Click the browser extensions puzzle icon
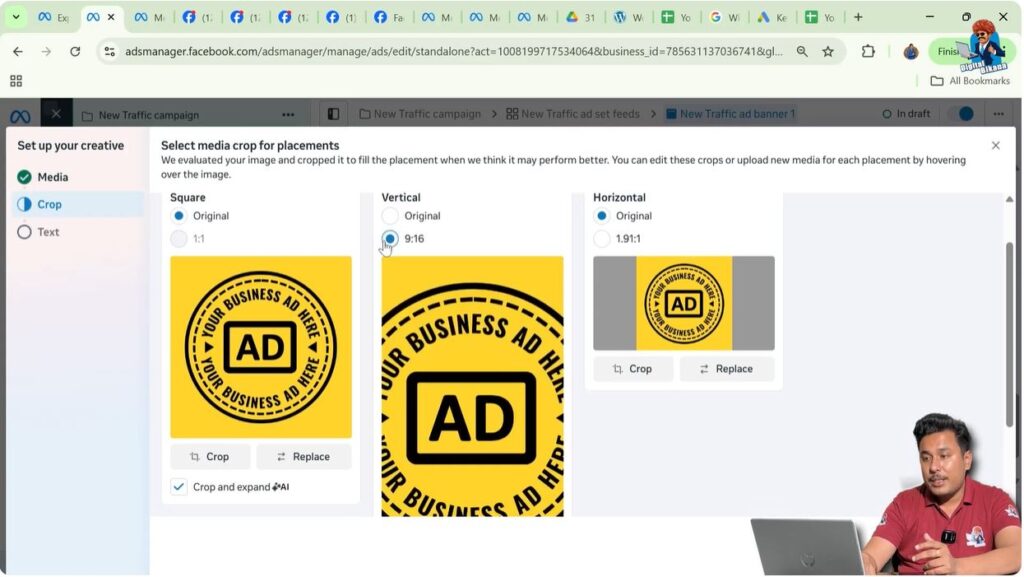This screenshot has width=1024, height=577. coord(868,50)
